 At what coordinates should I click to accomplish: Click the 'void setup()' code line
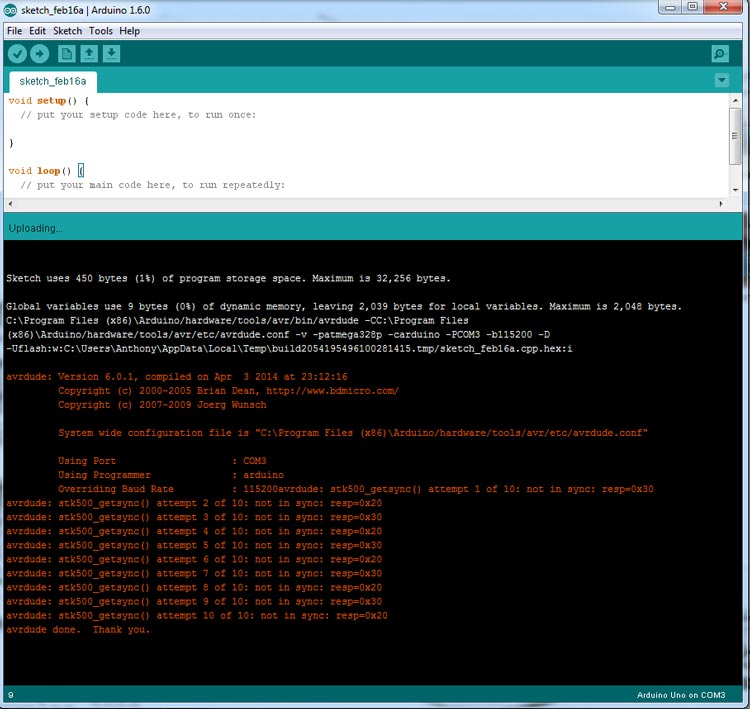coord(48,101)
